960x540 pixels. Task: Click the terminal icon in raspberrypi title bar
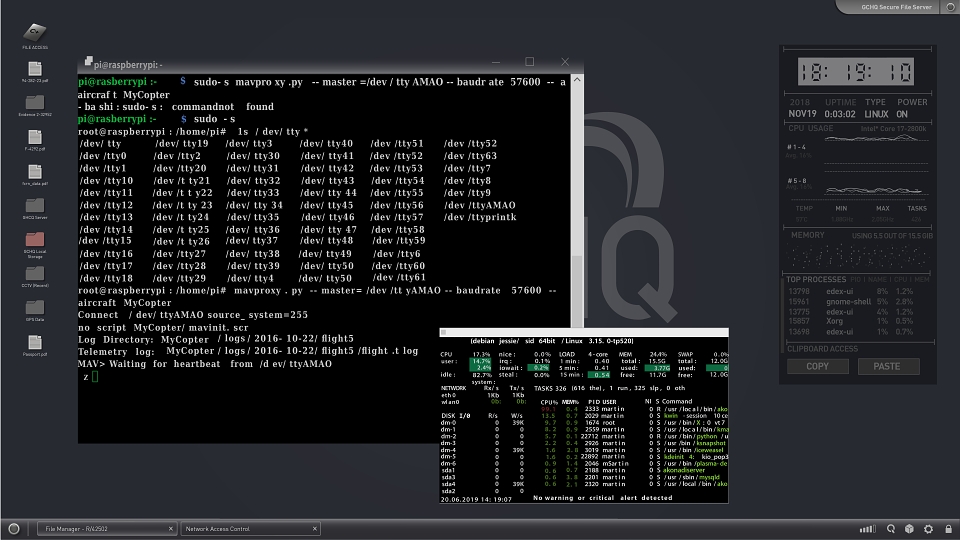point(88,61)
